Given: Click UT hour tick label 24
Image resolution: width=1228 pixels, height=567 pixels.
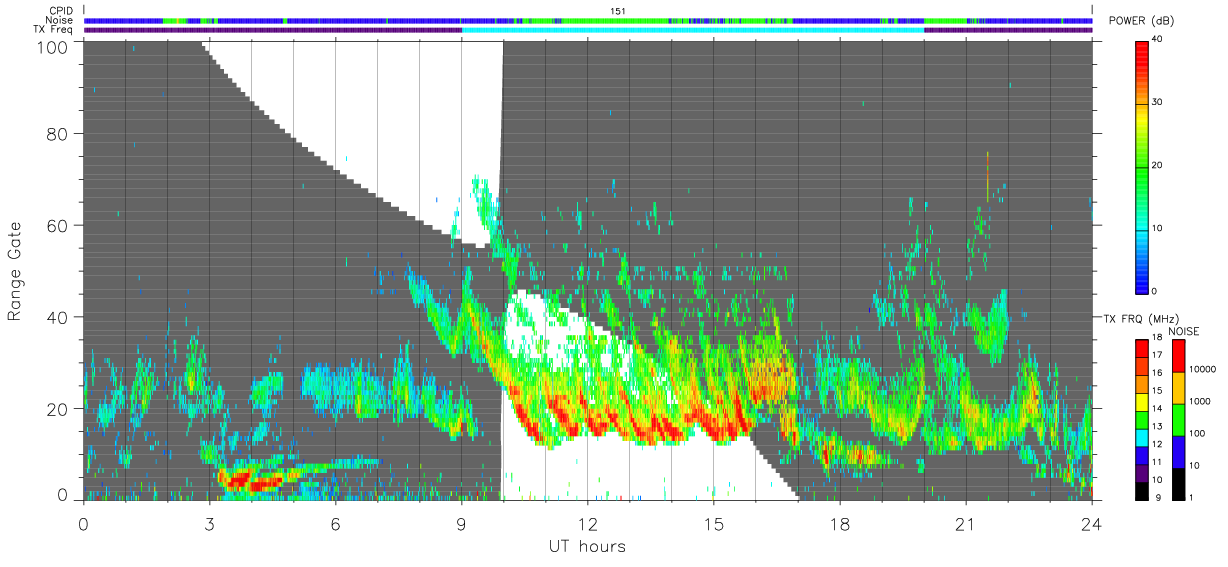Looking at the screenshot, I should click(1091, 523).
